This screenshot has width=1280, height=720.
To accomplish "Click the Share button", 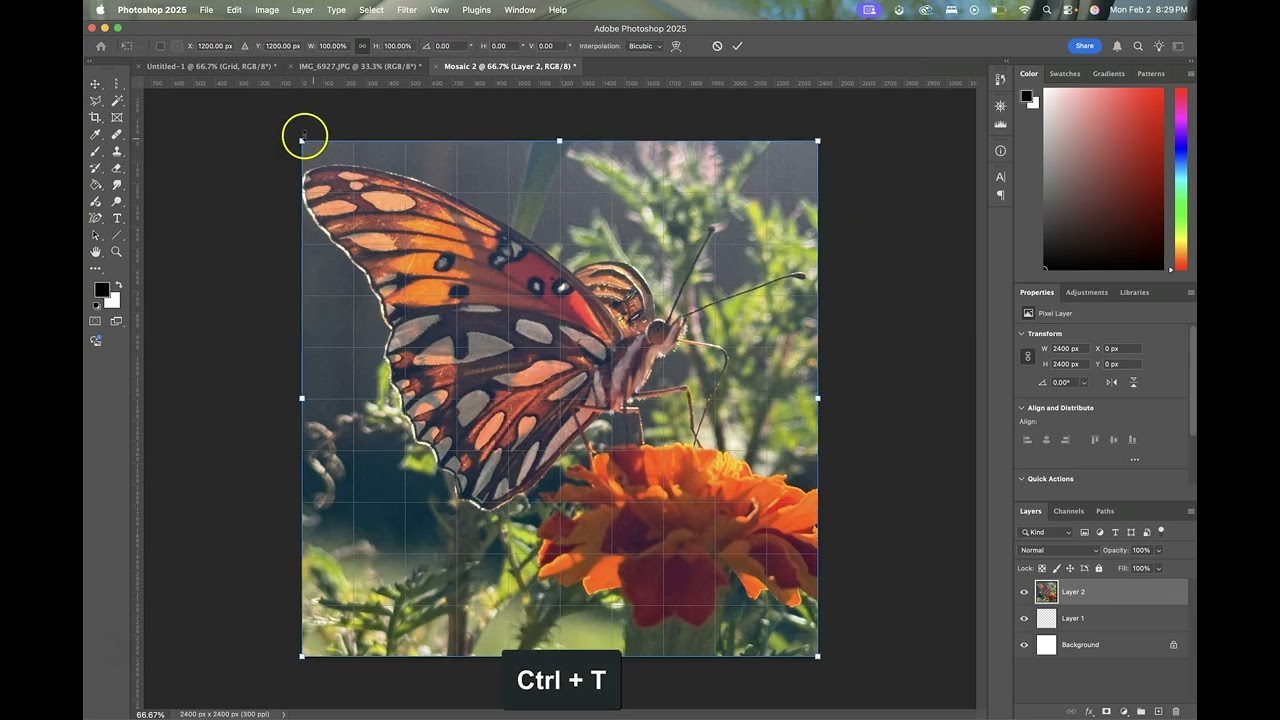I will (1085, 46).
